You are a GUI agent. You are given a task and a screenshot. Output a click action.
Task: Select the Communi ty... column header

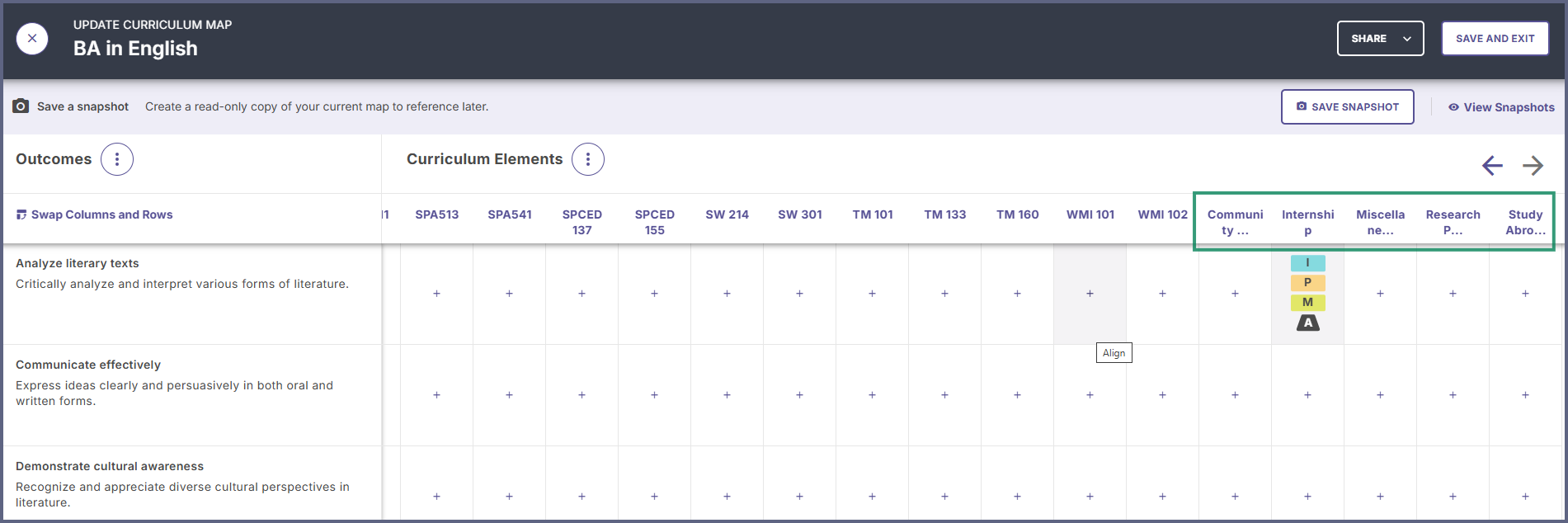[1236, 222]
